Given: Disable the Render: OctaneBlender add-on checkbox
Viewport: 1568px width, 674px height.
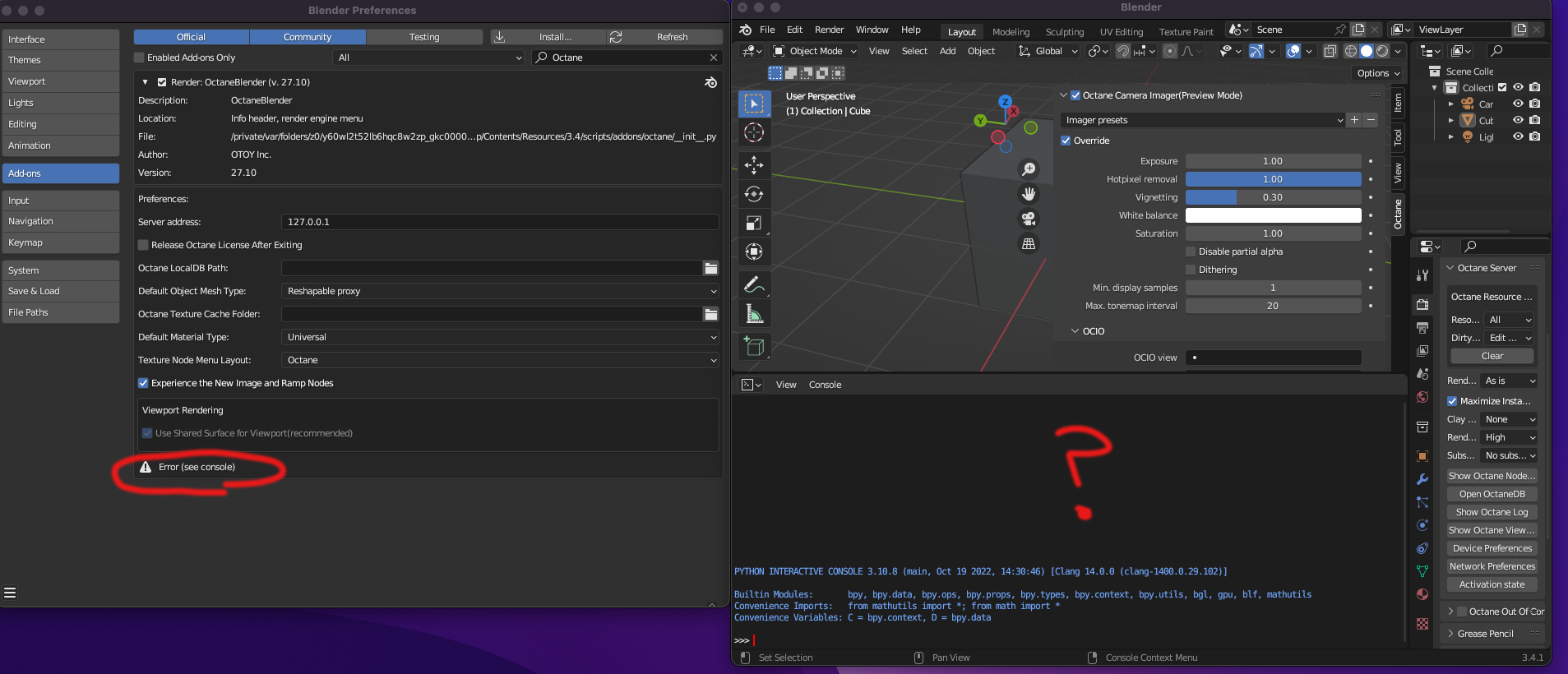Looking at the screenshot, I should 162,82.
